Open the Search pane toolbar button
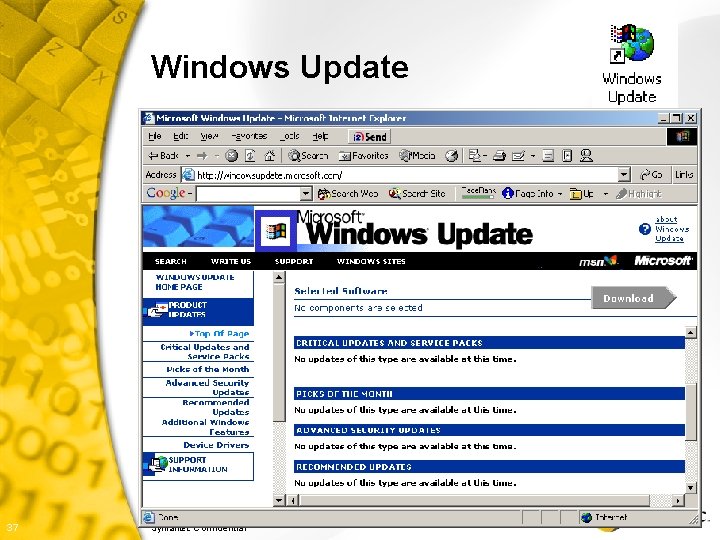Viewport: 720px width, 540px height. pos(308,156)
